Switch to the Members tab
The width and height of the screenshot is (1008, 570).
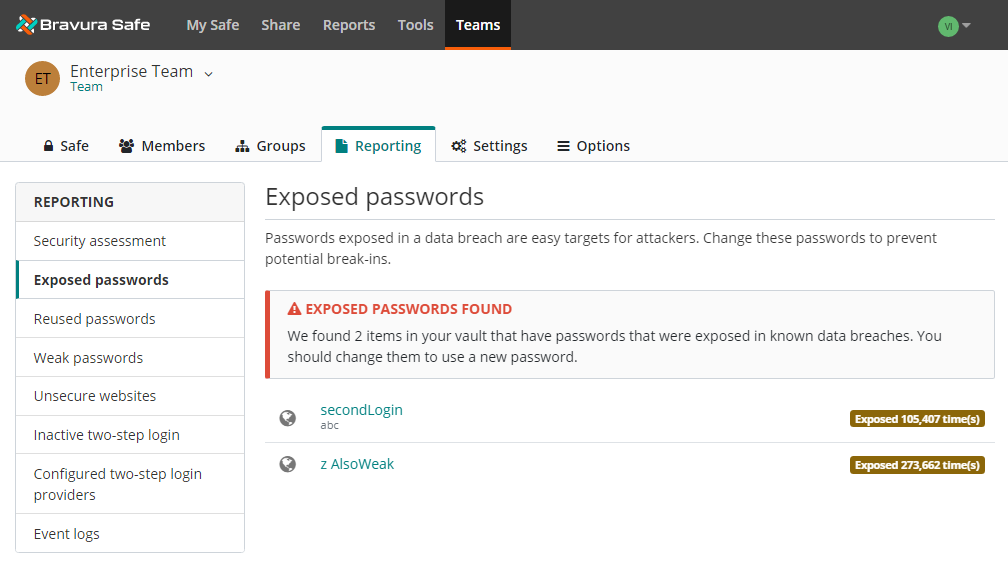162,146
